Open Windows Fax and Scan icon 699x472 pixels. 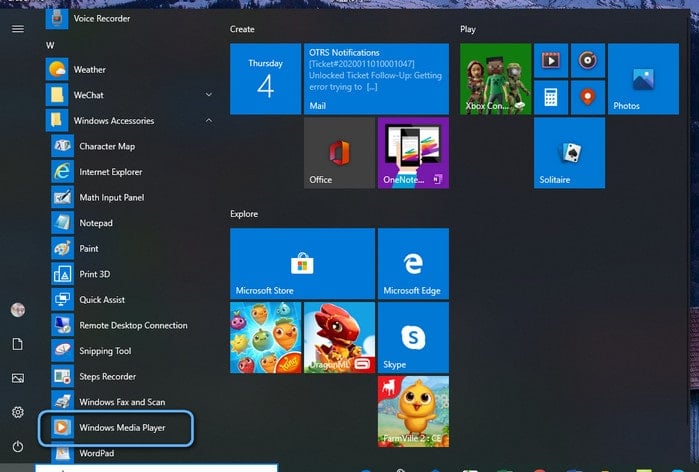(x=62, y=402)
